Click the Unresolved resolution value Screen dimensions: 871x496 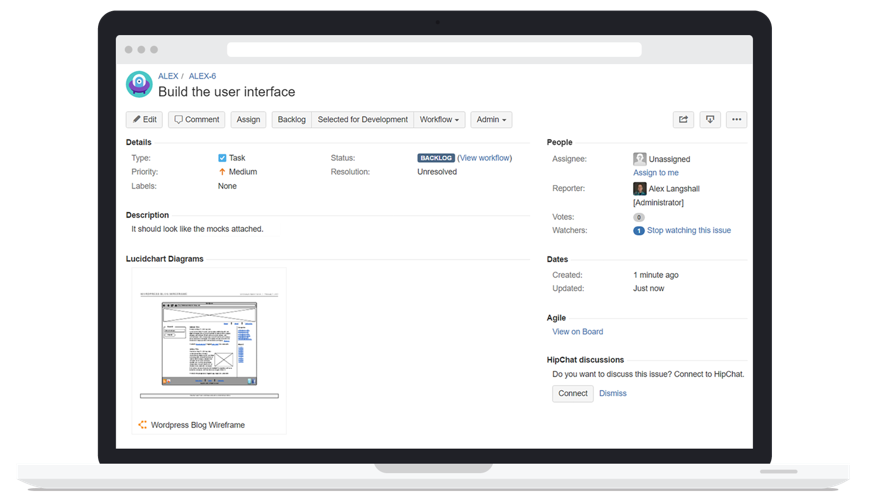click(437, 172)
